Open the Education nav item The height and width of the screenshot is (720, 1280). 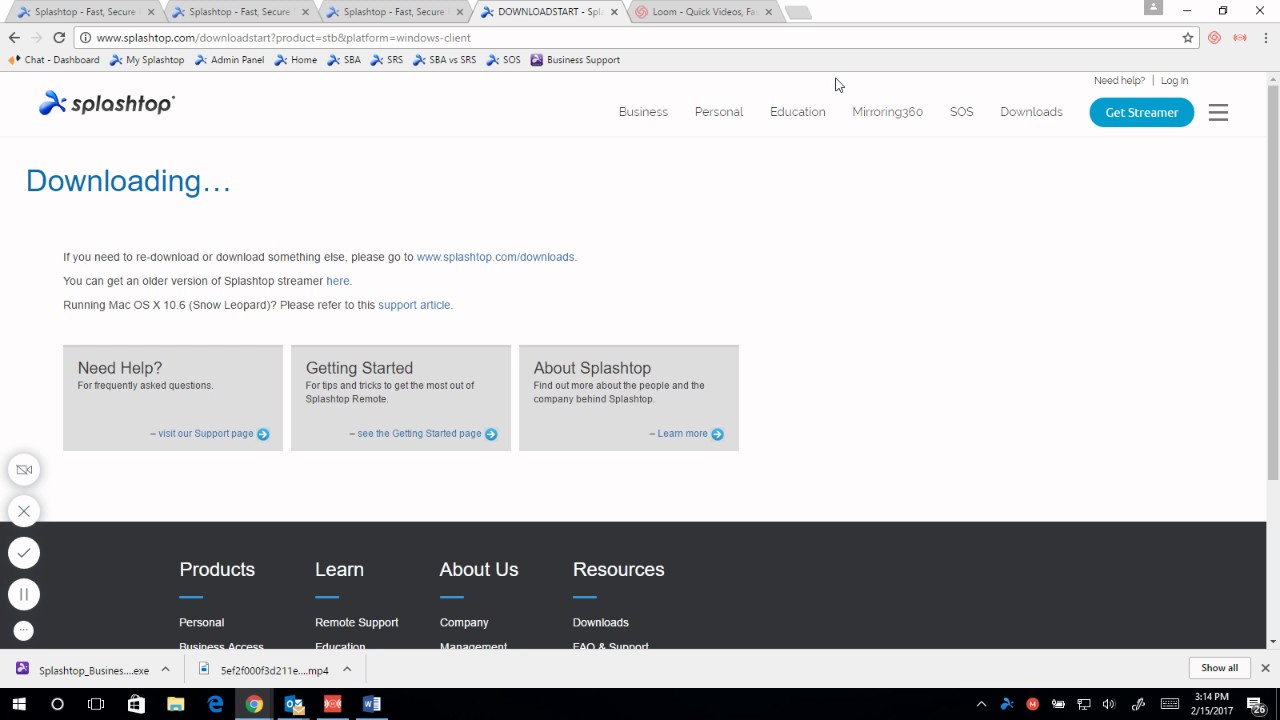click(x=798, y=112)
